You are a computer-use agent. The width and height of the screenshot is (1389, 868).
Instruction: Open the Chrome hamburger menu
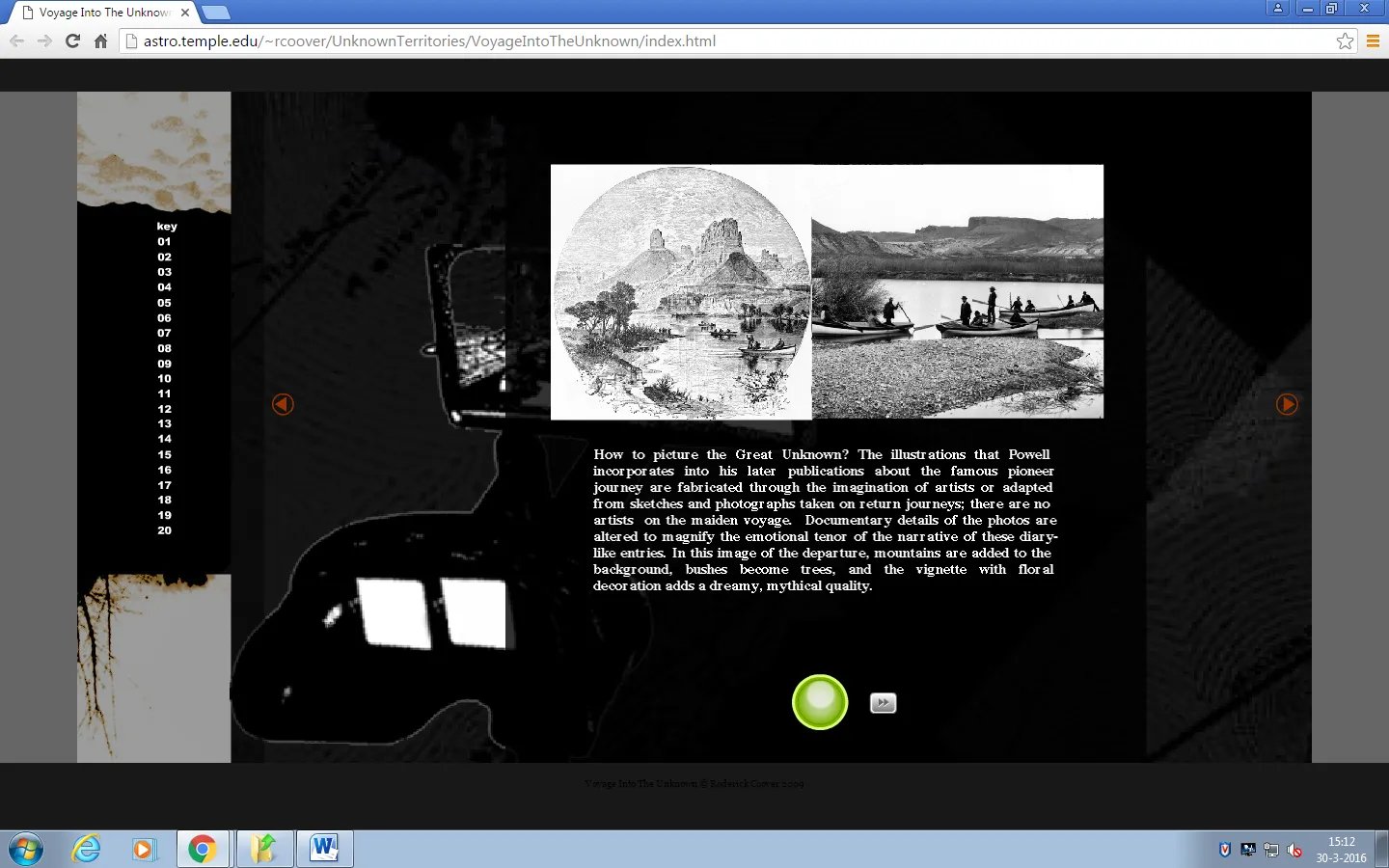click(1373, 41)
